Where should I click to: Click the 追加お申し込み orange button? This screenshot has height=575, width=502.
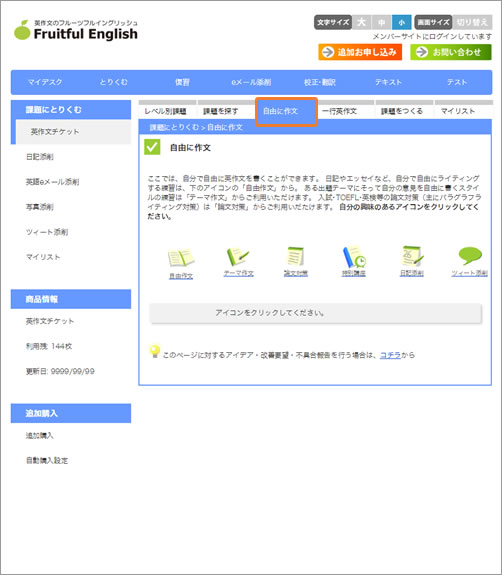[x=360, y=52]
